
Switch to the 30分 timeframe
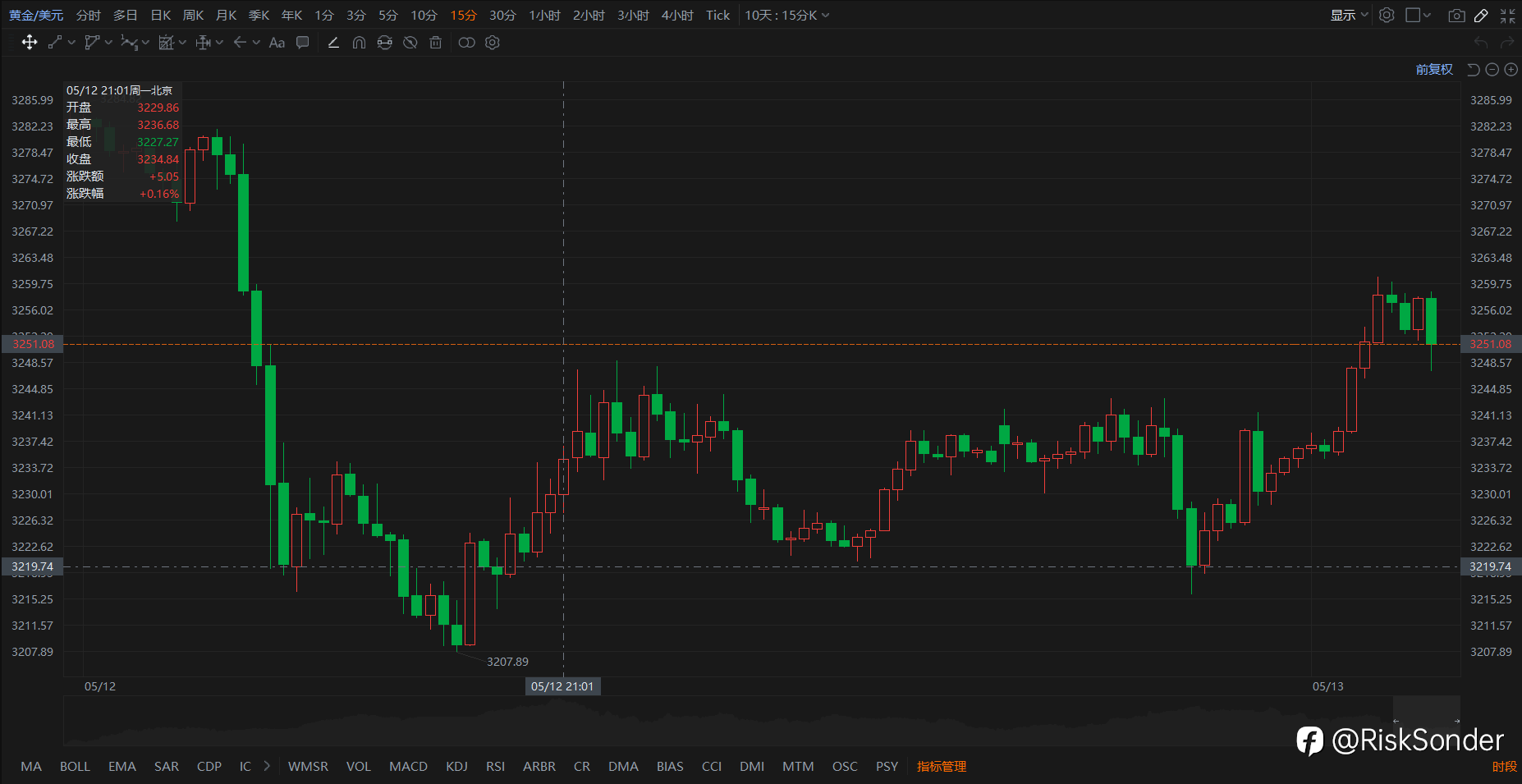(x=502, y=16)
